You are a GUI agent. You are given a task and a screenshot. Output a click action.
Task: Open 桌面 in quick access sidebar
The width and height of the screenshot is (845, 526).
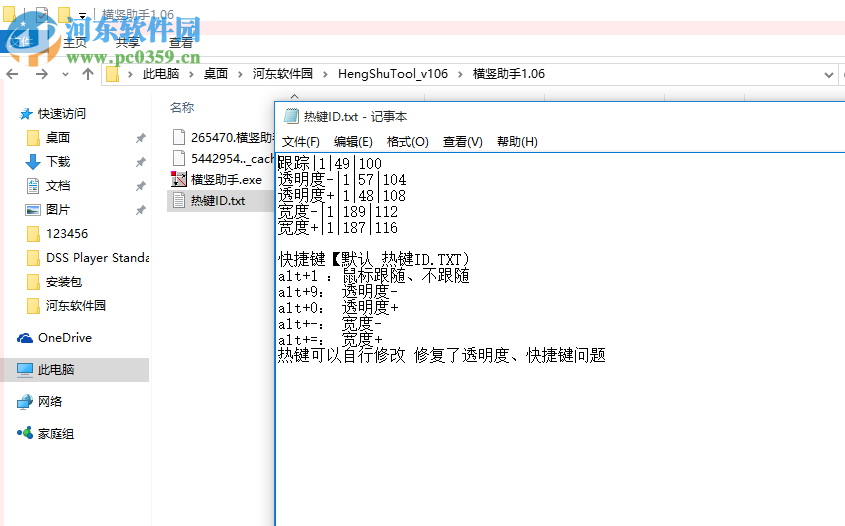58,138
